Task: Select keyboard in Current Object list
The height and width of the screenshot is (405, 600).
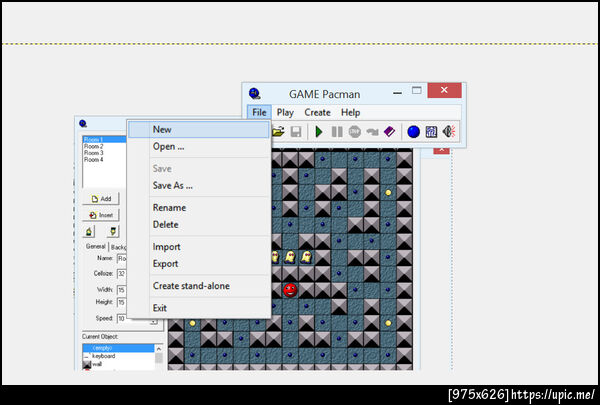Action: click(119, 356)
